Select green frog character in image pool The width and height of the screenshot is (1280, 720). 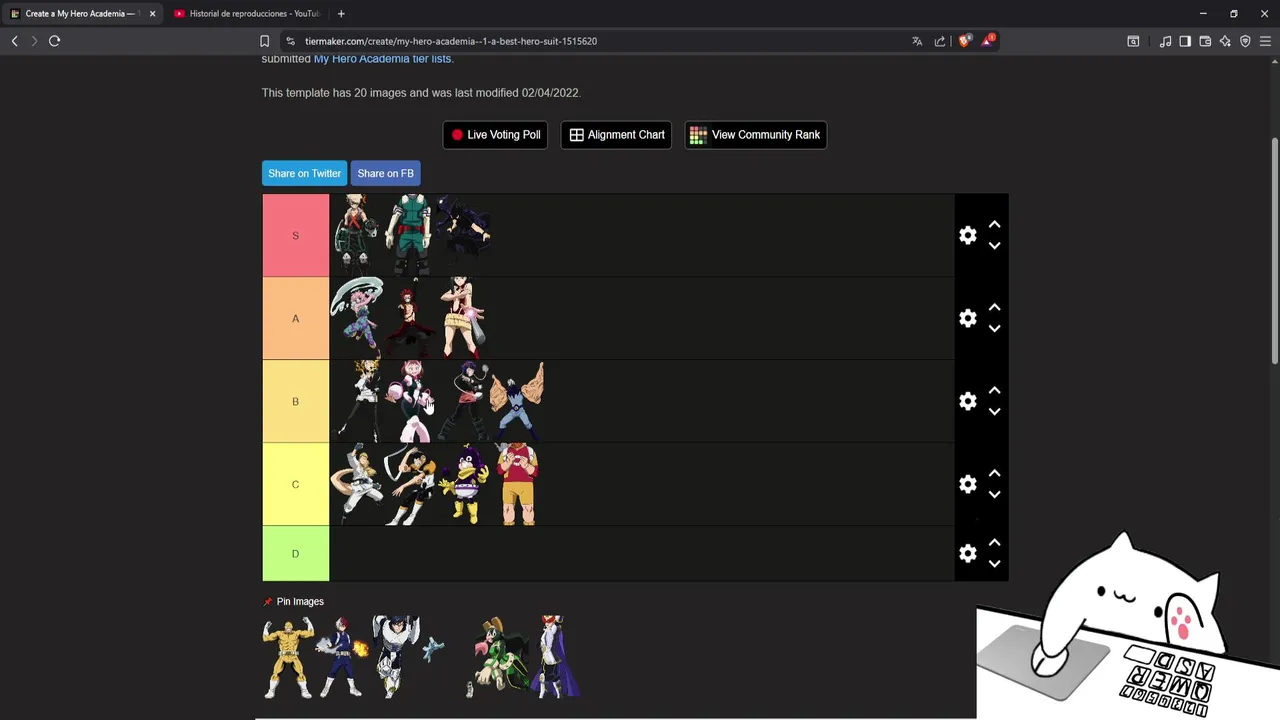tap(496, 657)
